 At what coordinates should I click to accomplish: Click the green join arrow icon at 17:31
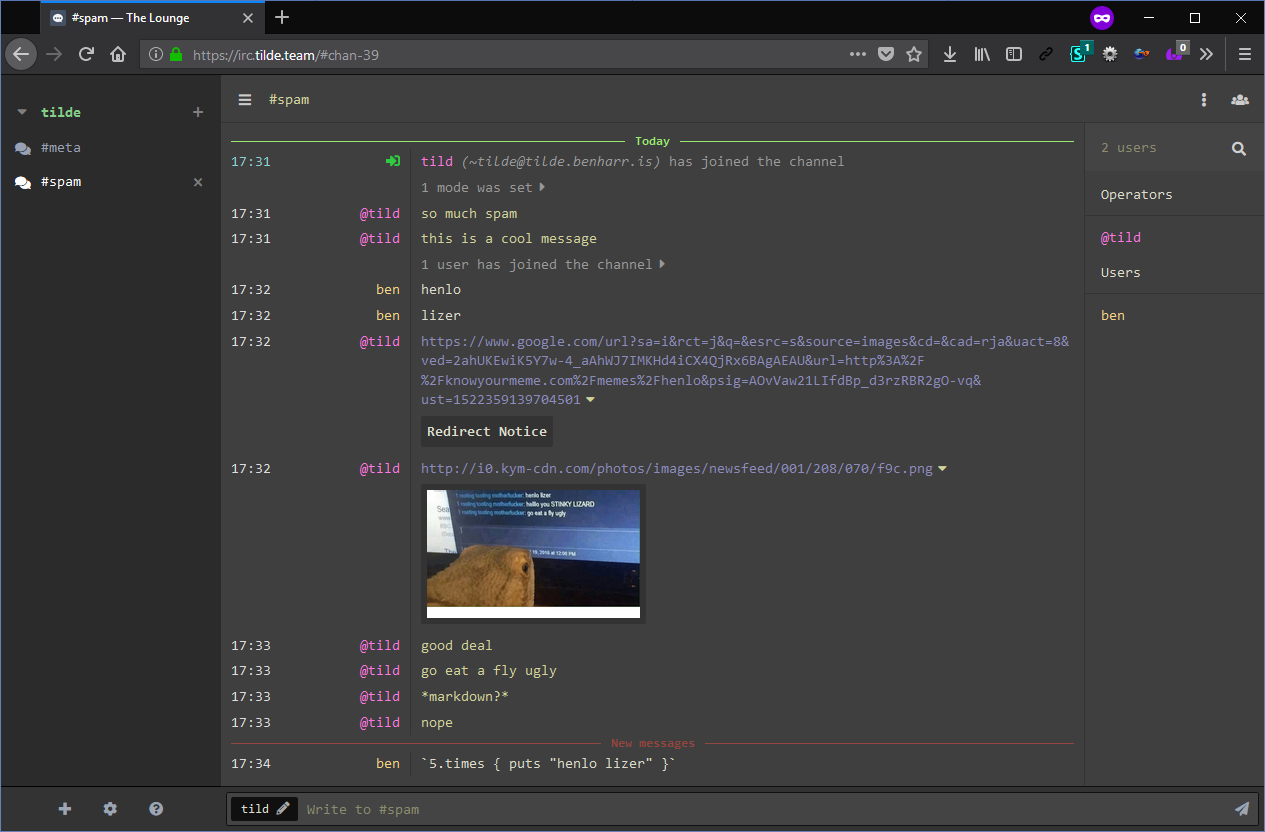(x=393, y=161)
